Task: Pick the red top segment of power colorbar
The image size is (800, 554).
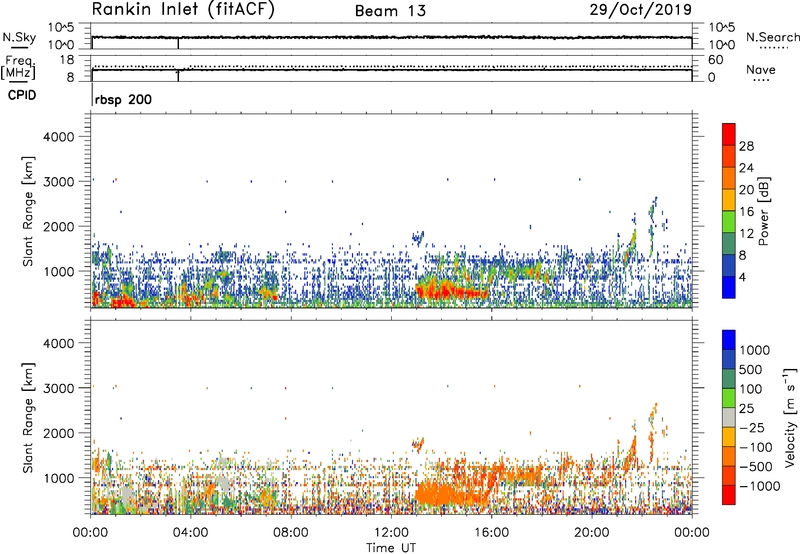Action: (x=729, y=134)
